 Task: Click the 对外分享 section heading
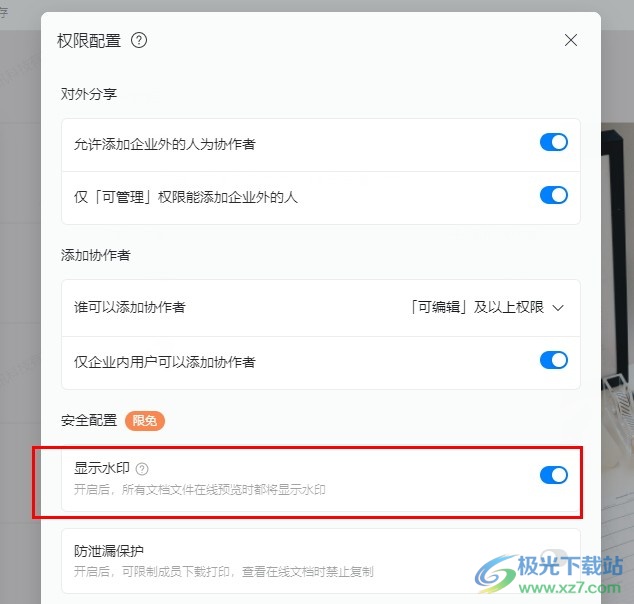click(x=89, y=94)
